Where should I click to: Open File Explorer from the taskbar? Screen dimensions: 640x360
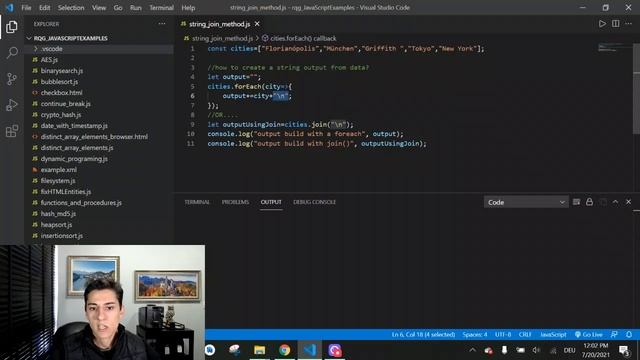260,350
